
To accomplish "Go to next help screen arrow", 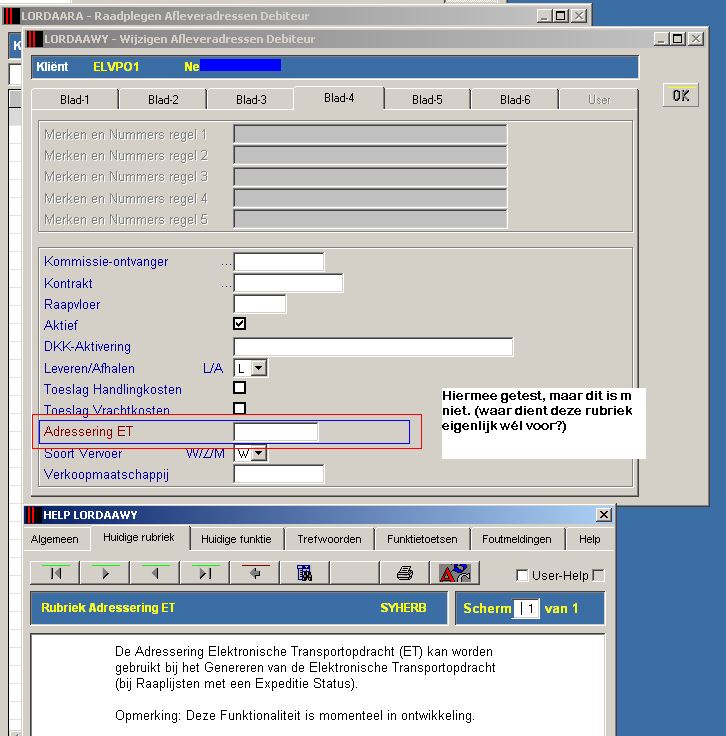I will [105, 573].
